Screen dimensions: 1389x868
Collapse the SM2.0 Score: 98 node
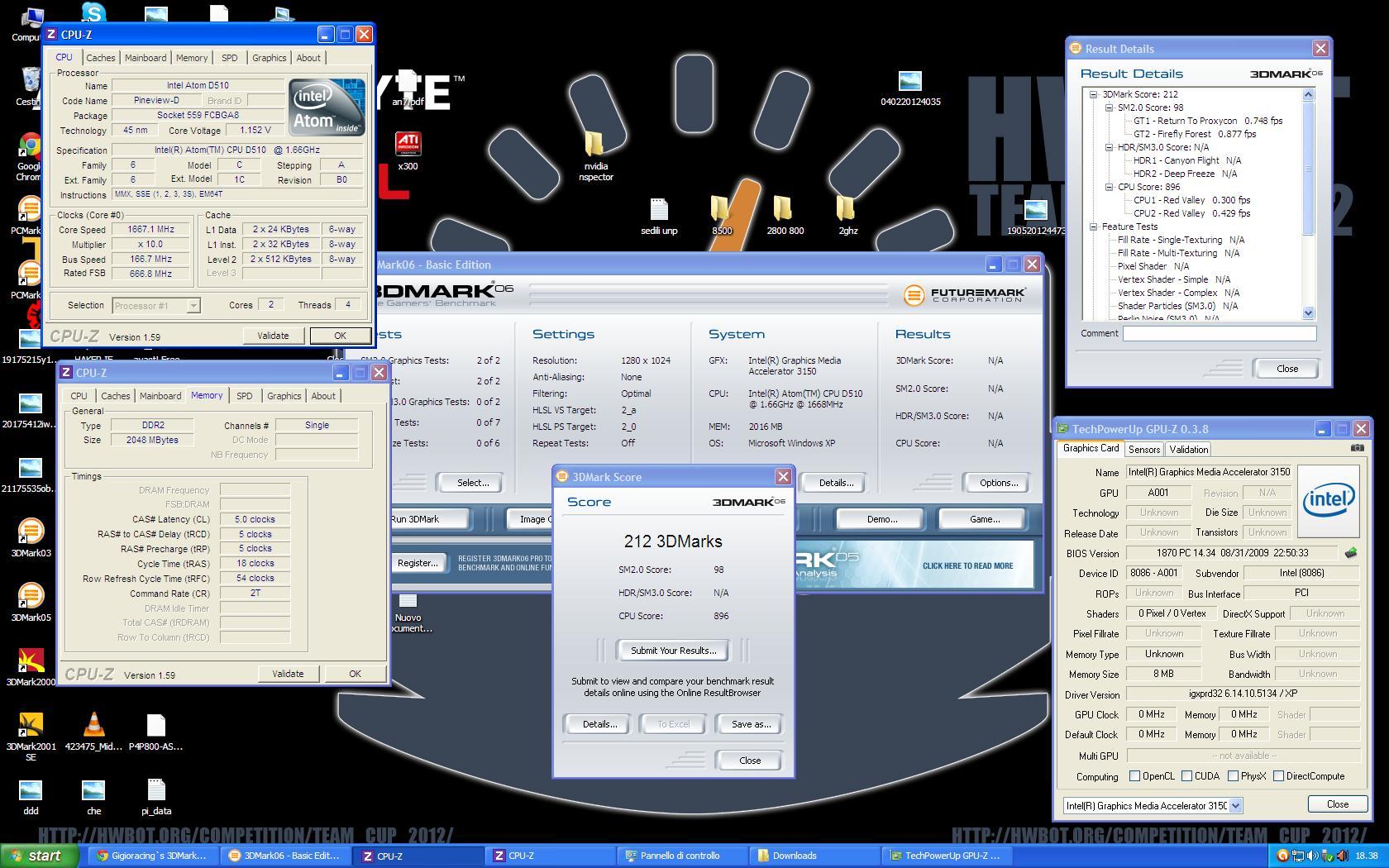[x=1109, y=107]
